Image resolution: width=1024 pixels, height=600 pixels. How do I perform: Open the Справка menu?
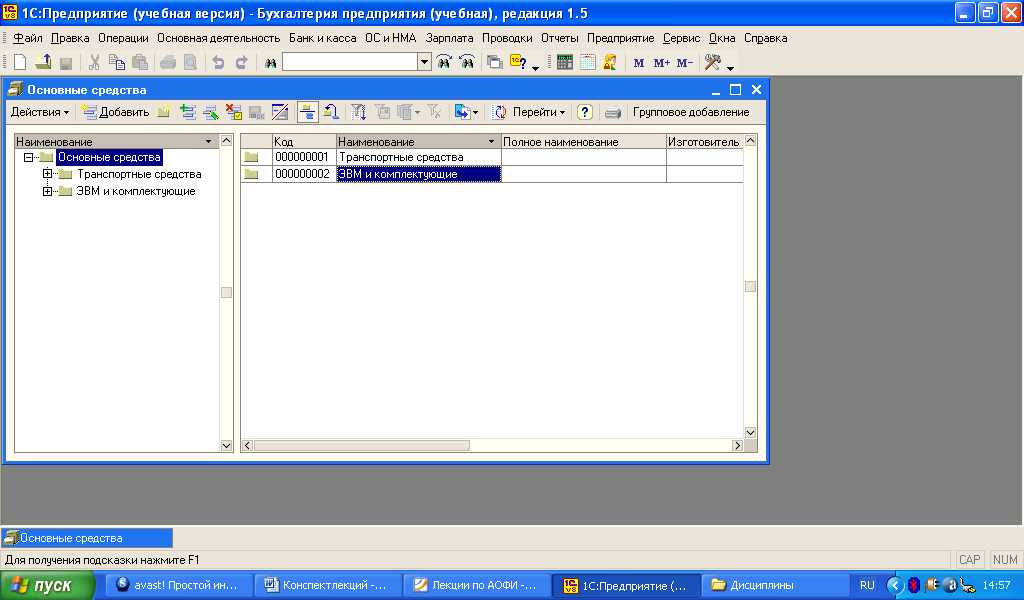pos(765,38)
